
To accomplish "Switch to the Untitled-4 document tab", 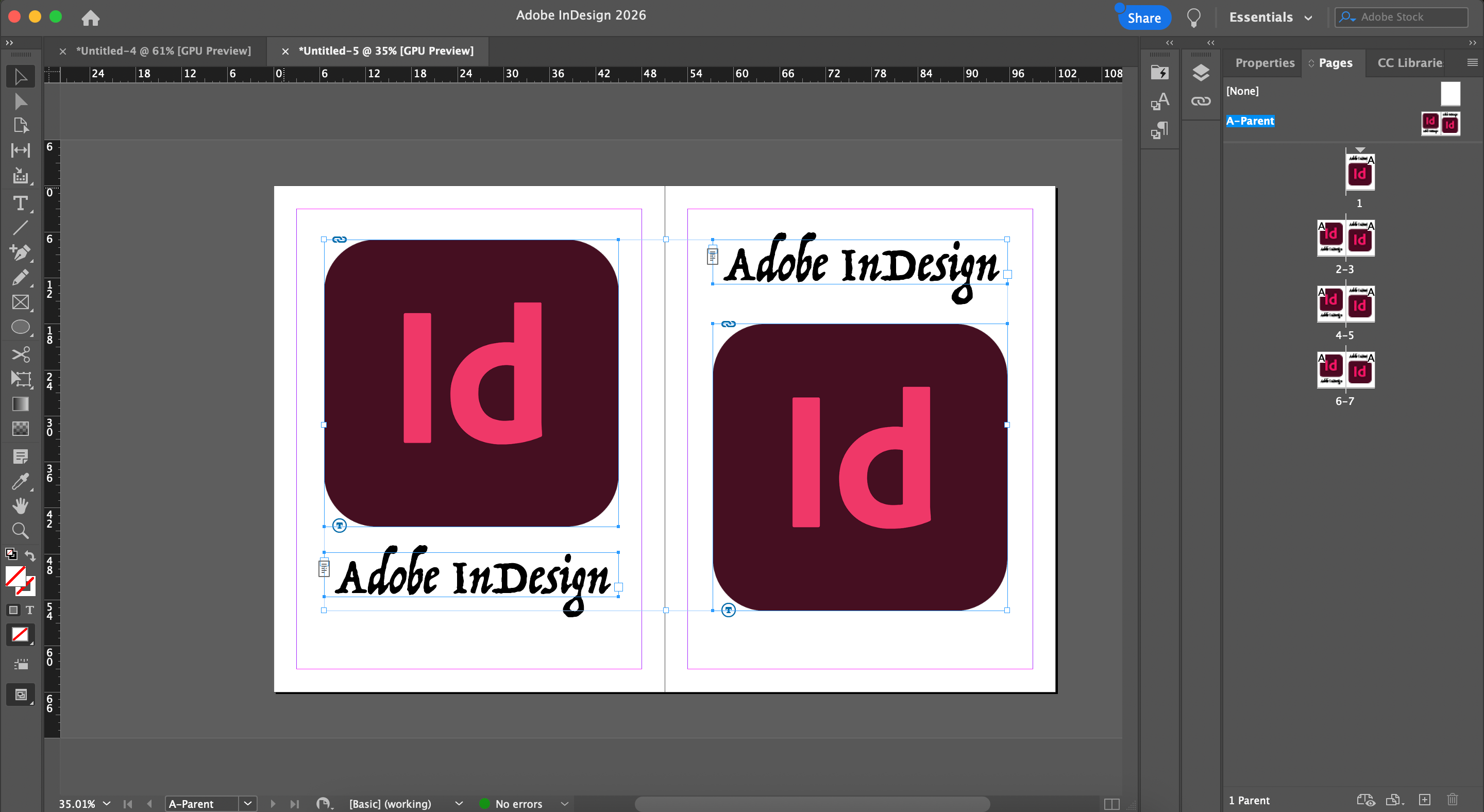I will [164, 50].
